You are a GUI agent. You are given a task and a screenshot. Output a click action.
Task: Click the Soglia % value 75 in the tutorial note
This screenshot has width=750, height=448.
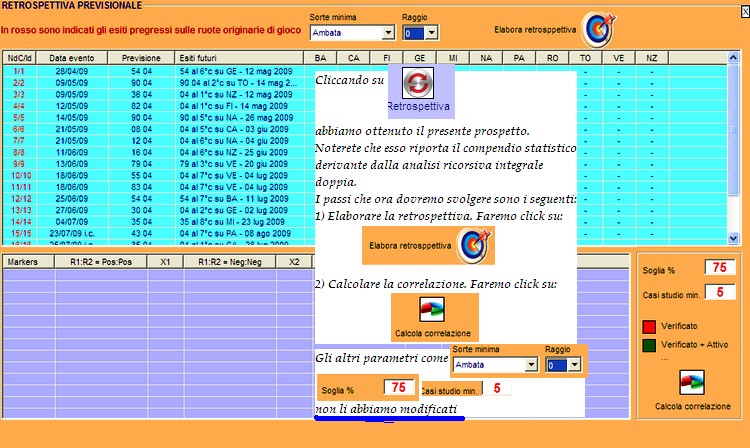(x=398, y=387)
